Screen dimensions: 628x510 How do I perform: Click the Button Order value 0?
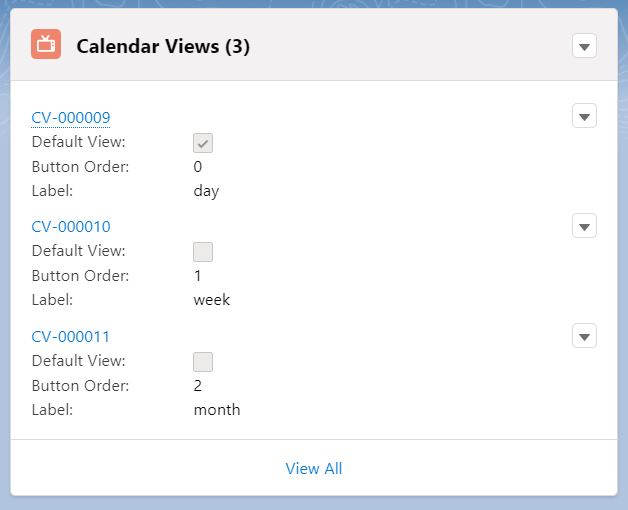click(x=198, y=167)
